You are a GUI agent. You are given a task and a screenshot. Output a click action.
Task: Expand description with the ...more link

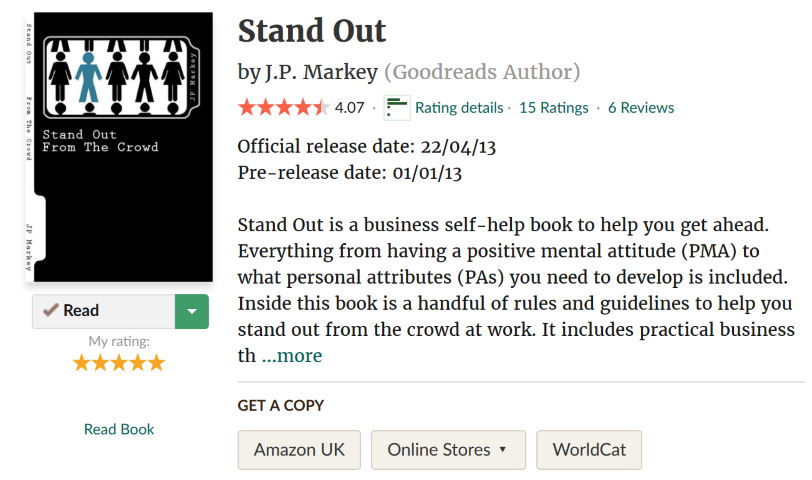point(292,356)
